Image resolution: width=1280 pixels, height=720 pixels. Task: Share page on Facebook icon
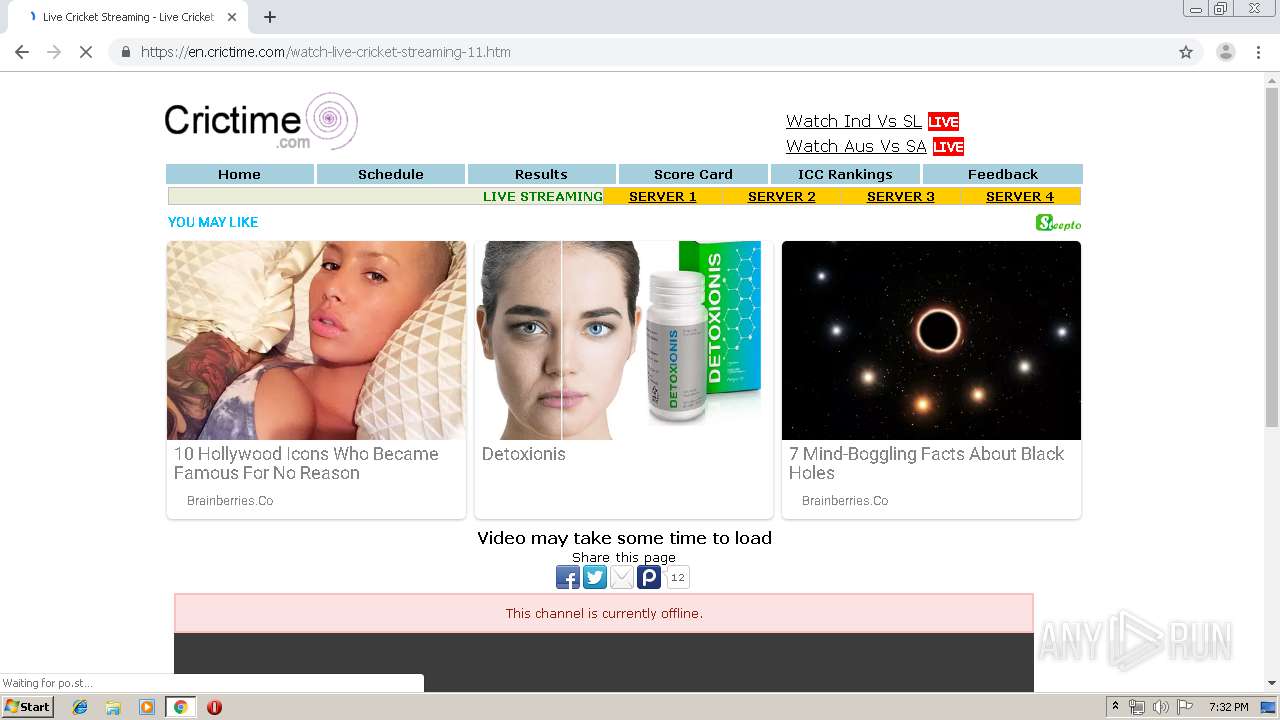coord(567,577)
